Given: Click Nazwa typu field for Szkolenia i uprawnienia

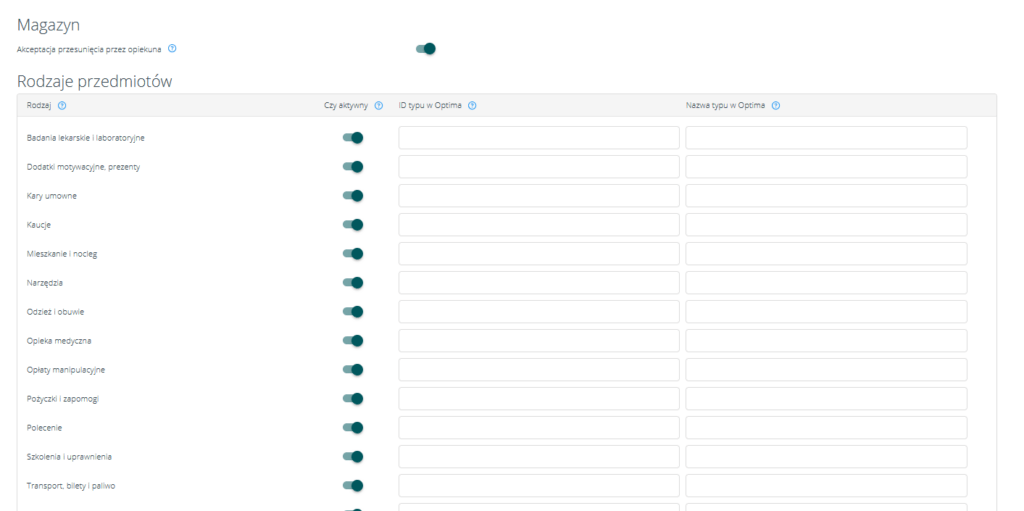Looking at the screenshot, I should pyautogui.click(x=826, y=457).
